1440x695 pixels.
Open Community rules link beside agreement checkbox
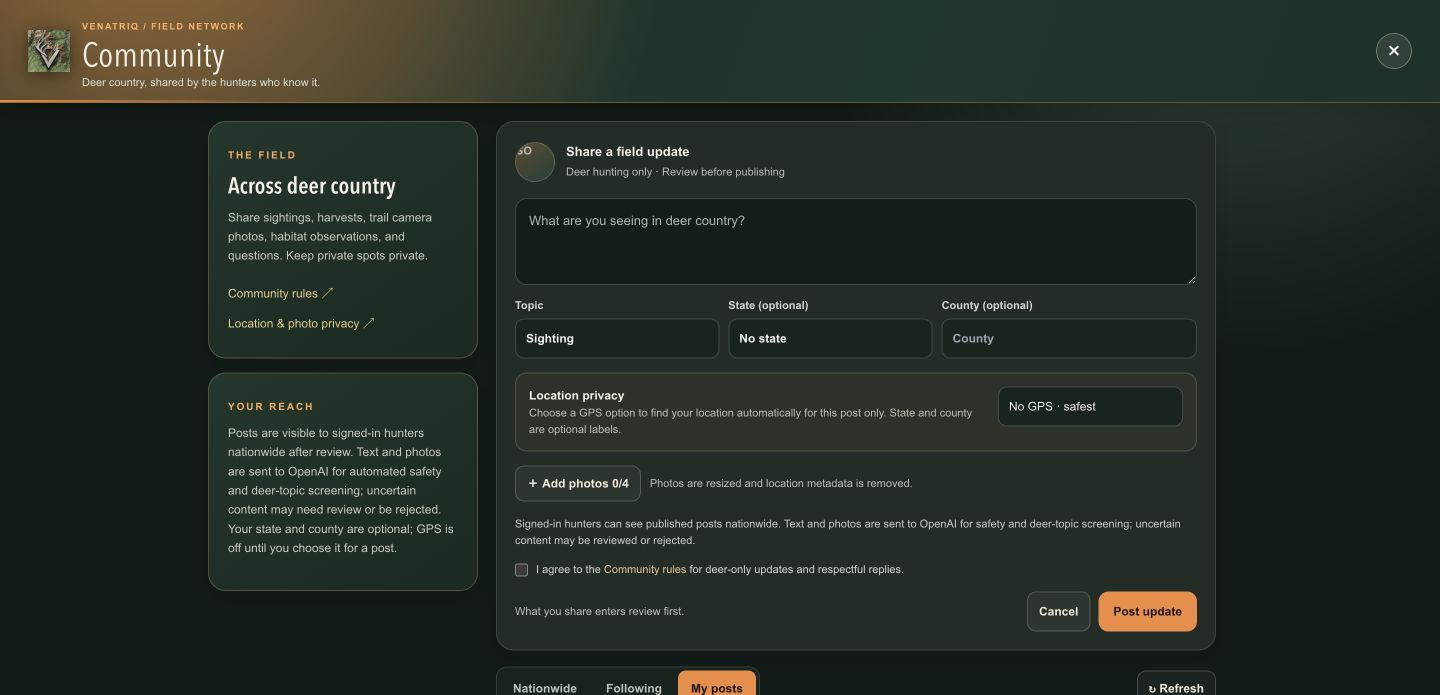[645, 569]
